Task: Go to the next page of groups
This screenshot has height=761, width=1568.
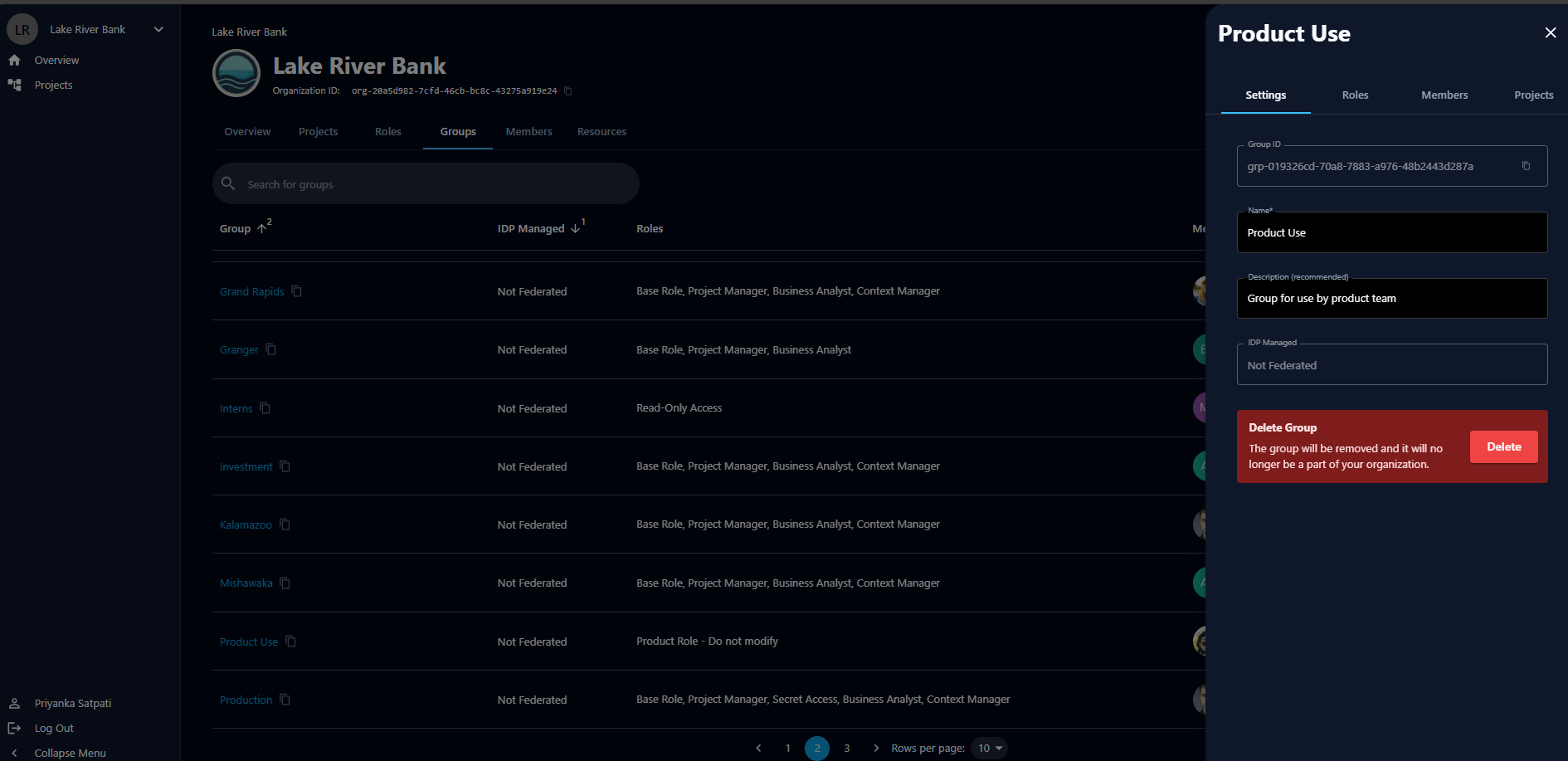Action: tap(876, 748)
